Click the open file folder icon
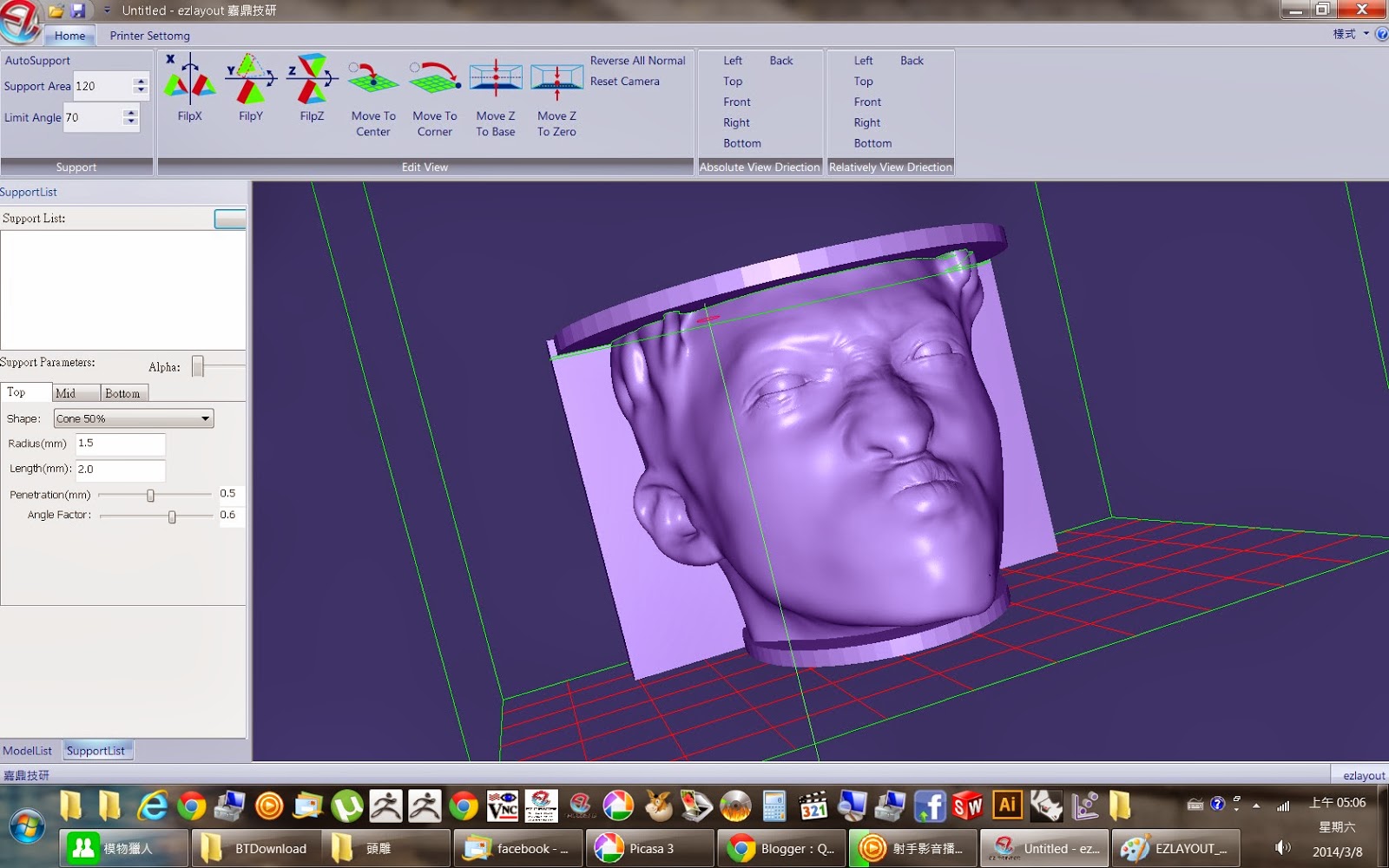1389x868 pixels. 56,10
